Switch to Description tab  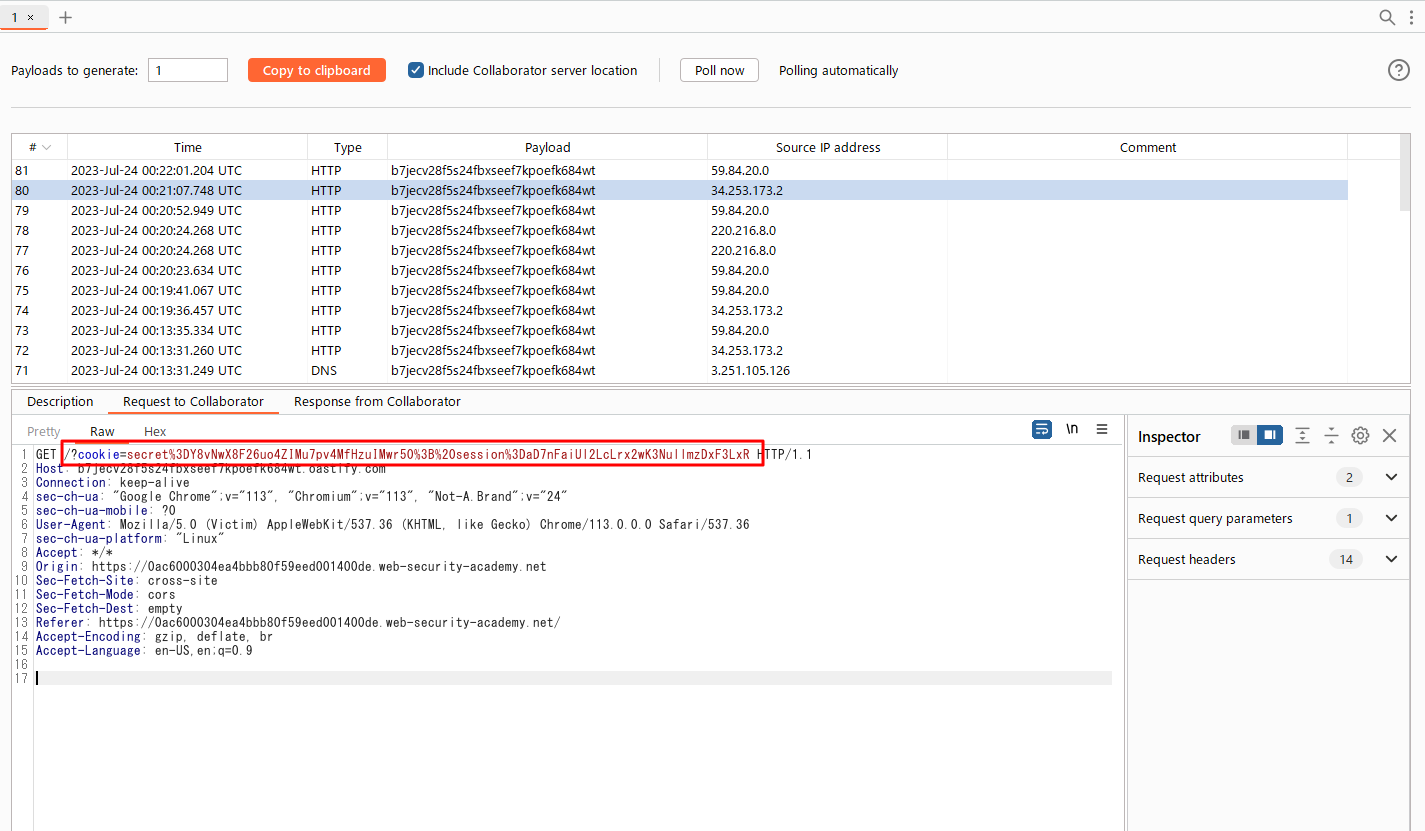[x=60, y=401]
